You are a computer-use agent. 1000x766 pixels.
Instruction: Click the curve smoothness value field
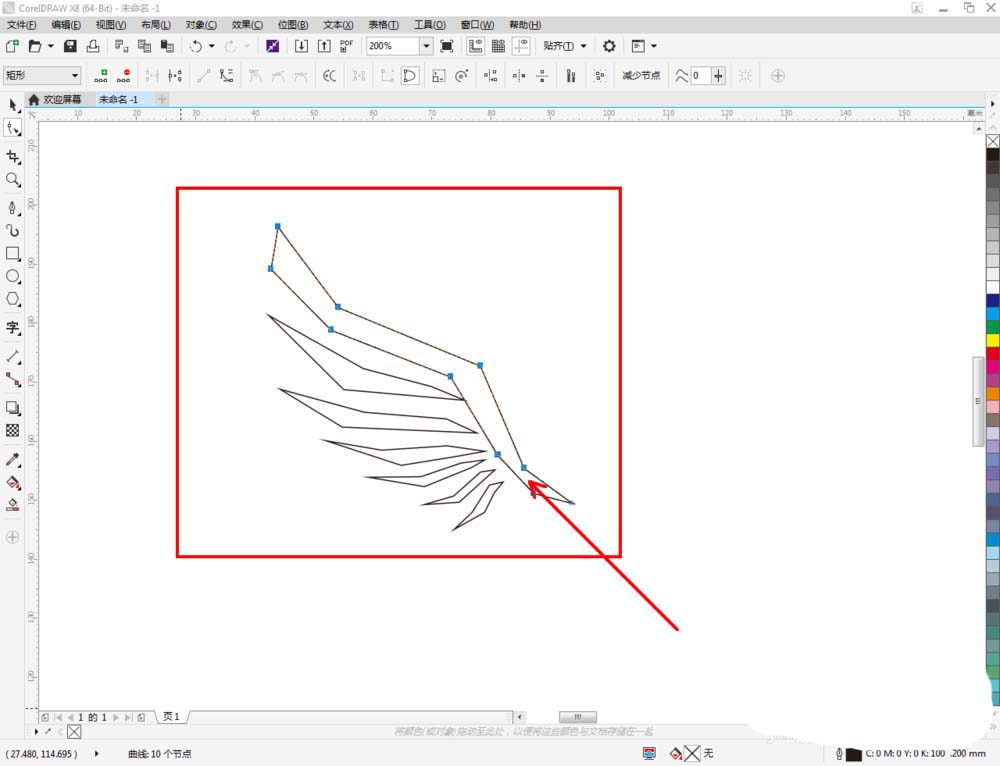[x=699, y=75]
